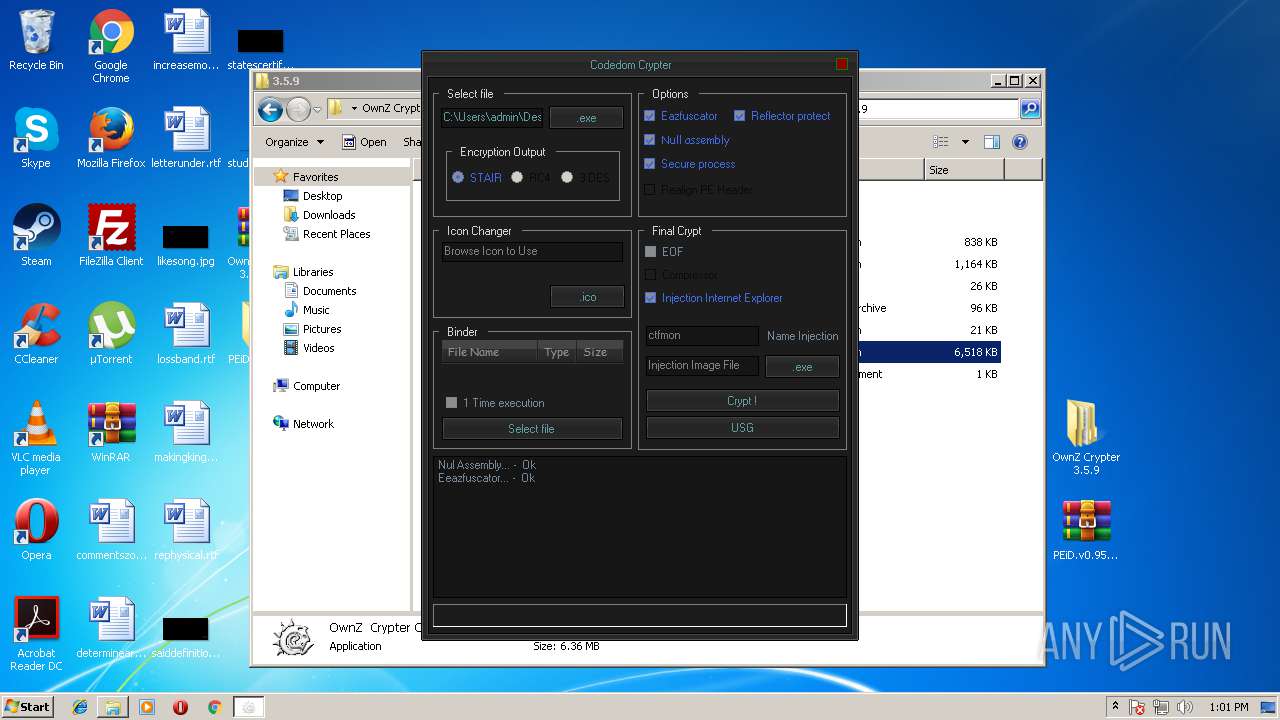Click Injection Image File input field

[702, 366]
